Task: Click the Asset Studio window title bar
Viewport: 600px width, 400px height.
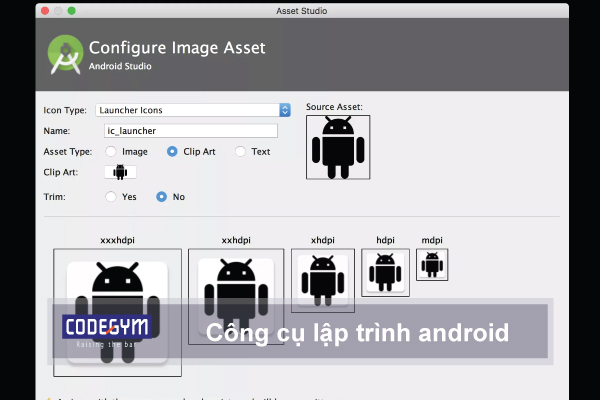Action: point(300,10)
